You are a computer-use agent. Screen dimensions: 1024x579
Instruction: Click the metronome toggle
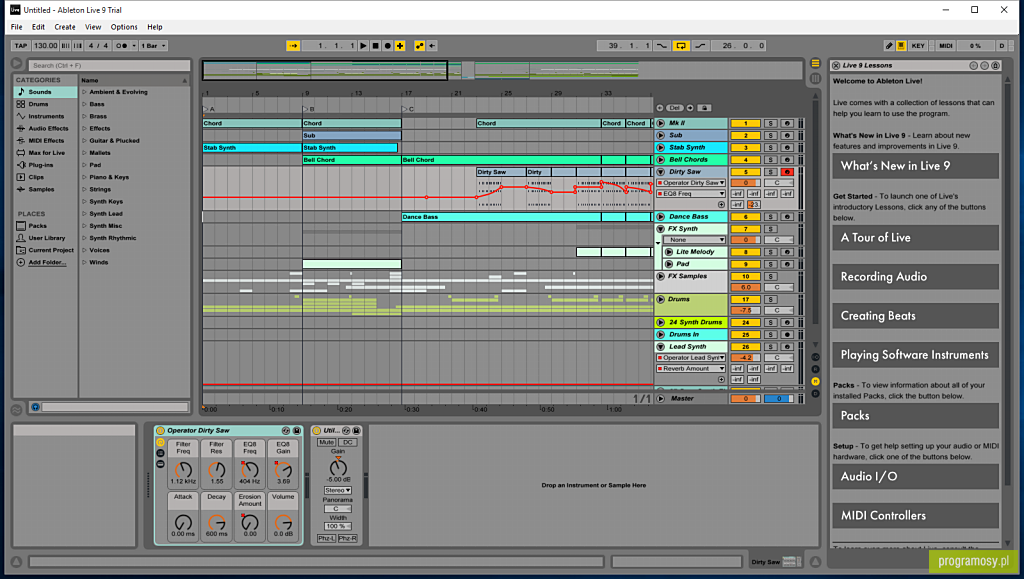pyautogui.click(x=121, y=46)
